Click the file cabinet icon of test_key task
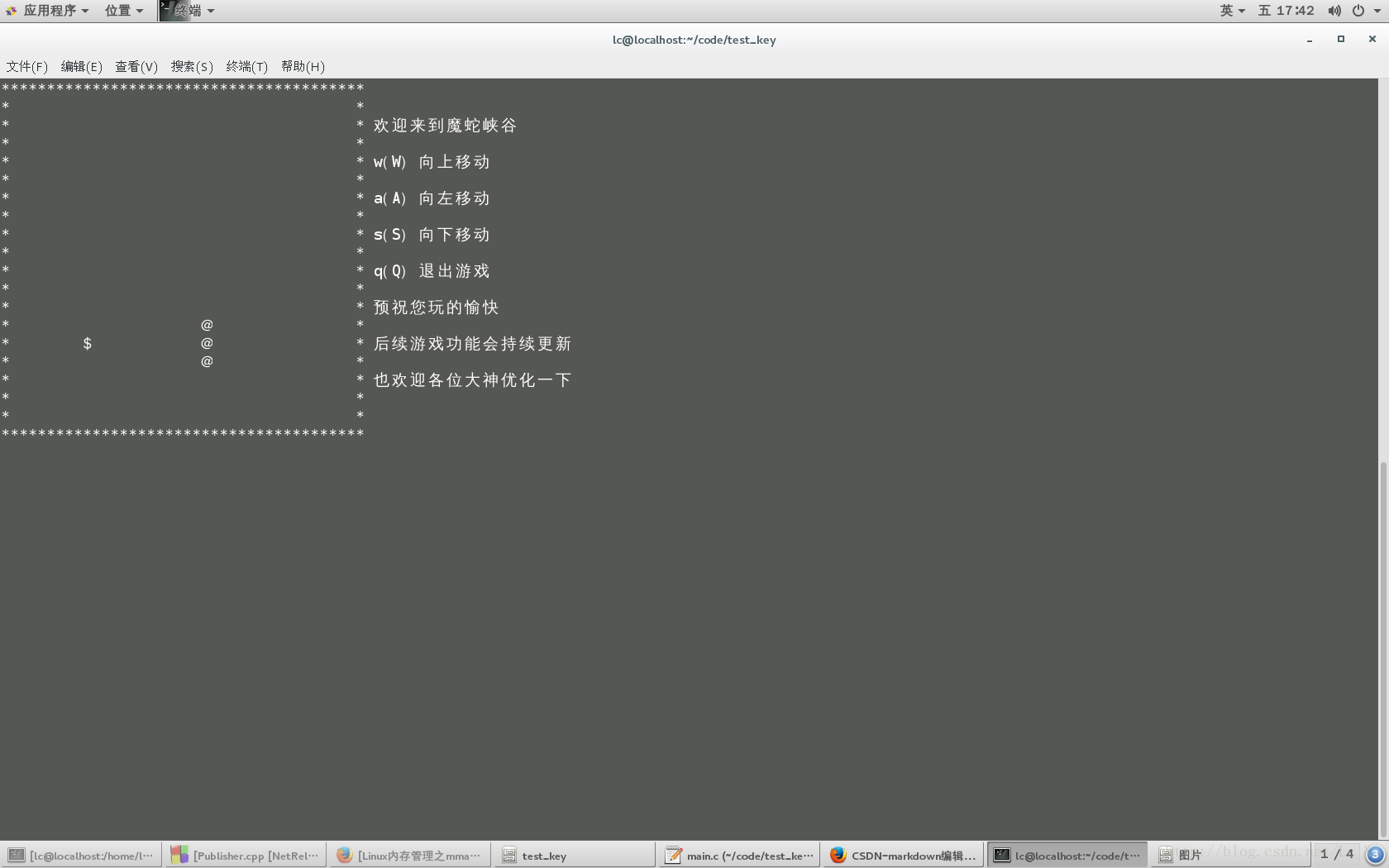Screen dimensions: 1389x868 [x=509, y=855]
